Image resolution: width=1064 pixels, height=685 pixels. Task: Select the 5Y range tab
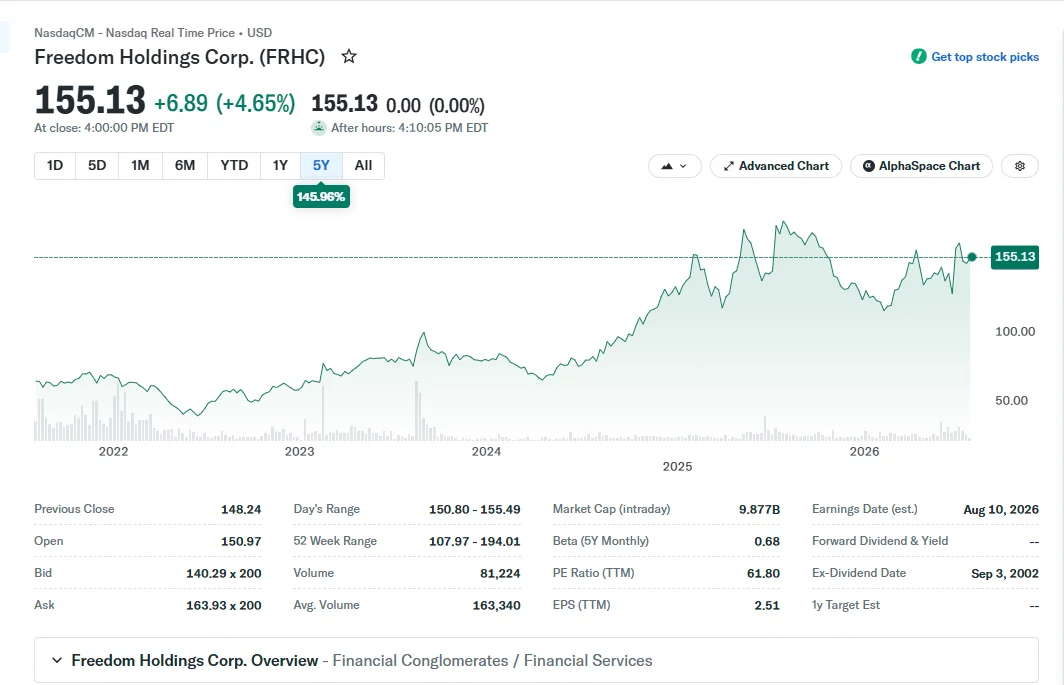(321, 166)
